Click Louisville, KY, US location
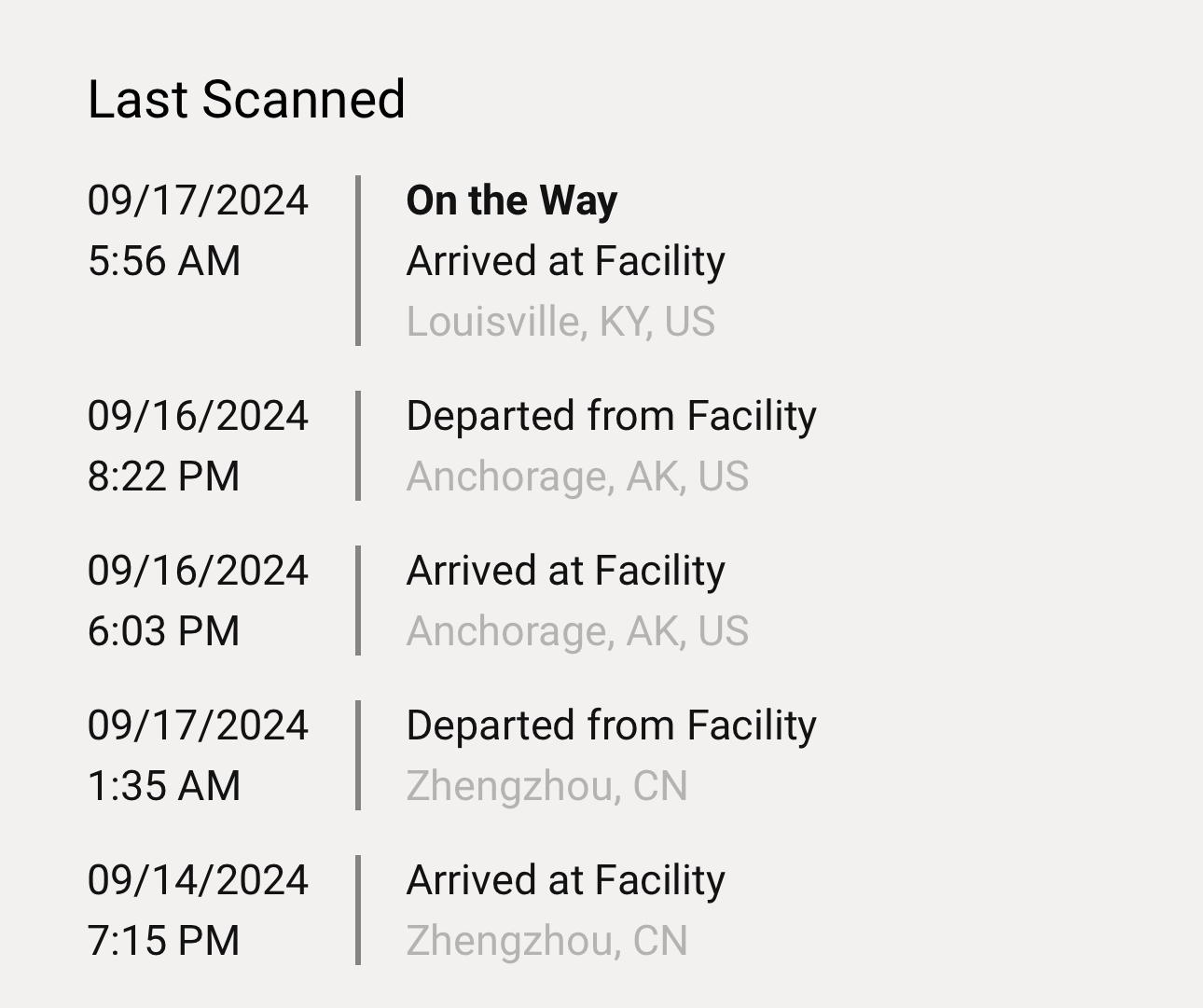 tap(560, 322)
